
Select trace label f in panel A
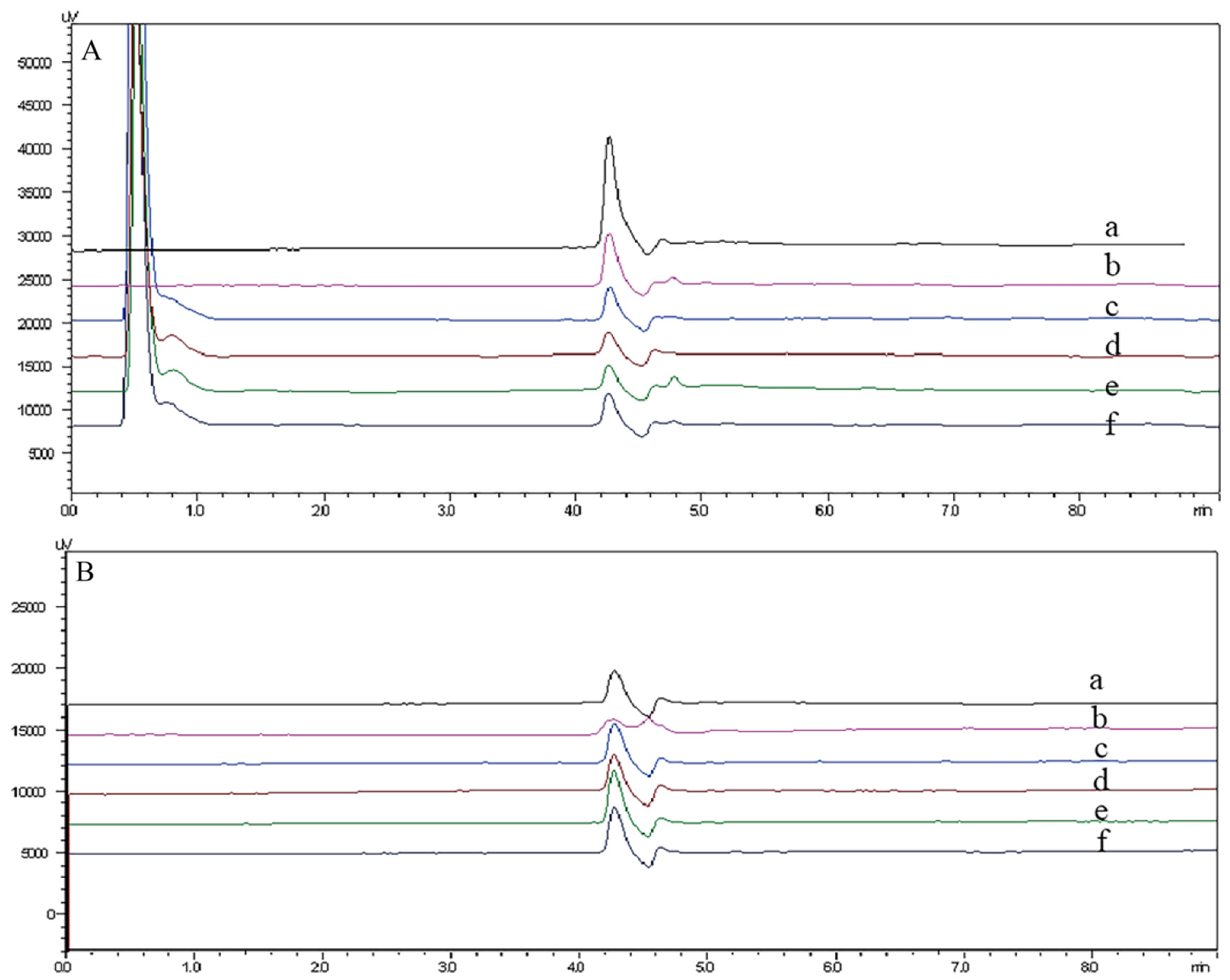coord(1111,423)
